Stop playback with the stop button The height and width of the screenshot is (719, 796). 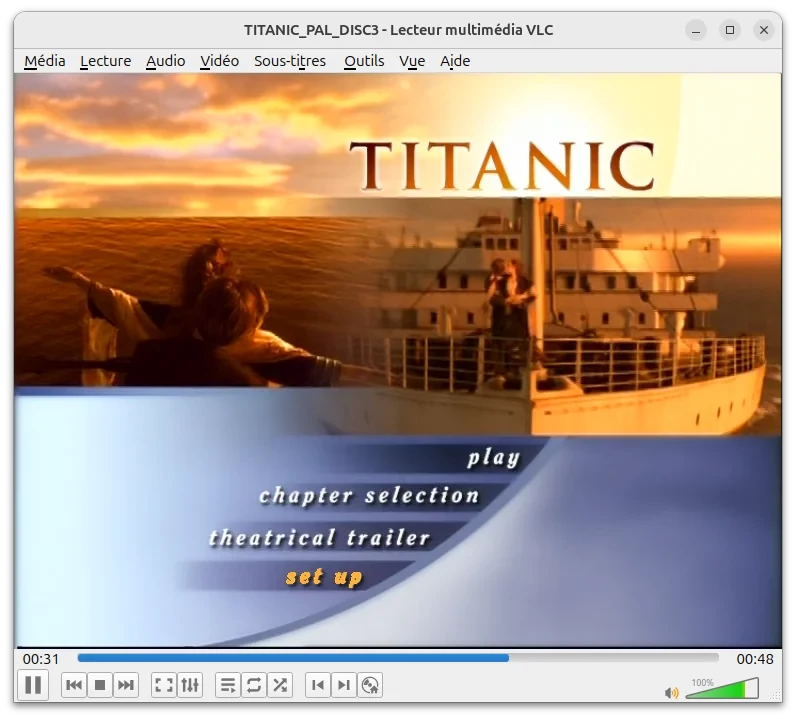pyautogui.click(x=100, y=685)
